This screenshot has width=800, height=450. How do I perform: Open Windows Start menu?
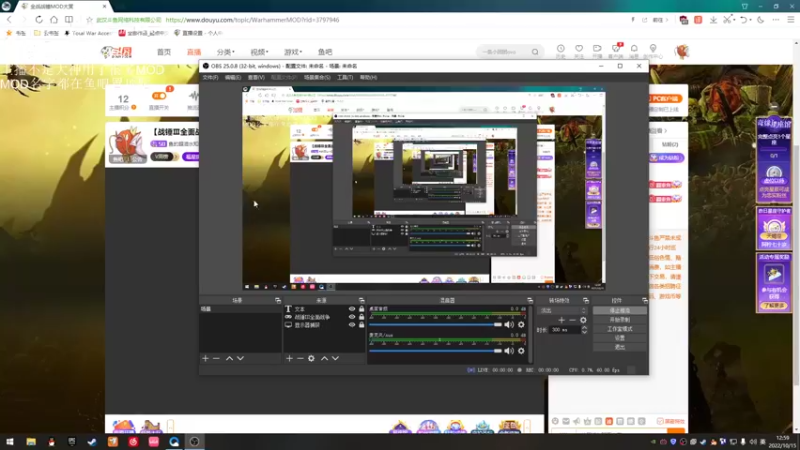tap(10, 442)
